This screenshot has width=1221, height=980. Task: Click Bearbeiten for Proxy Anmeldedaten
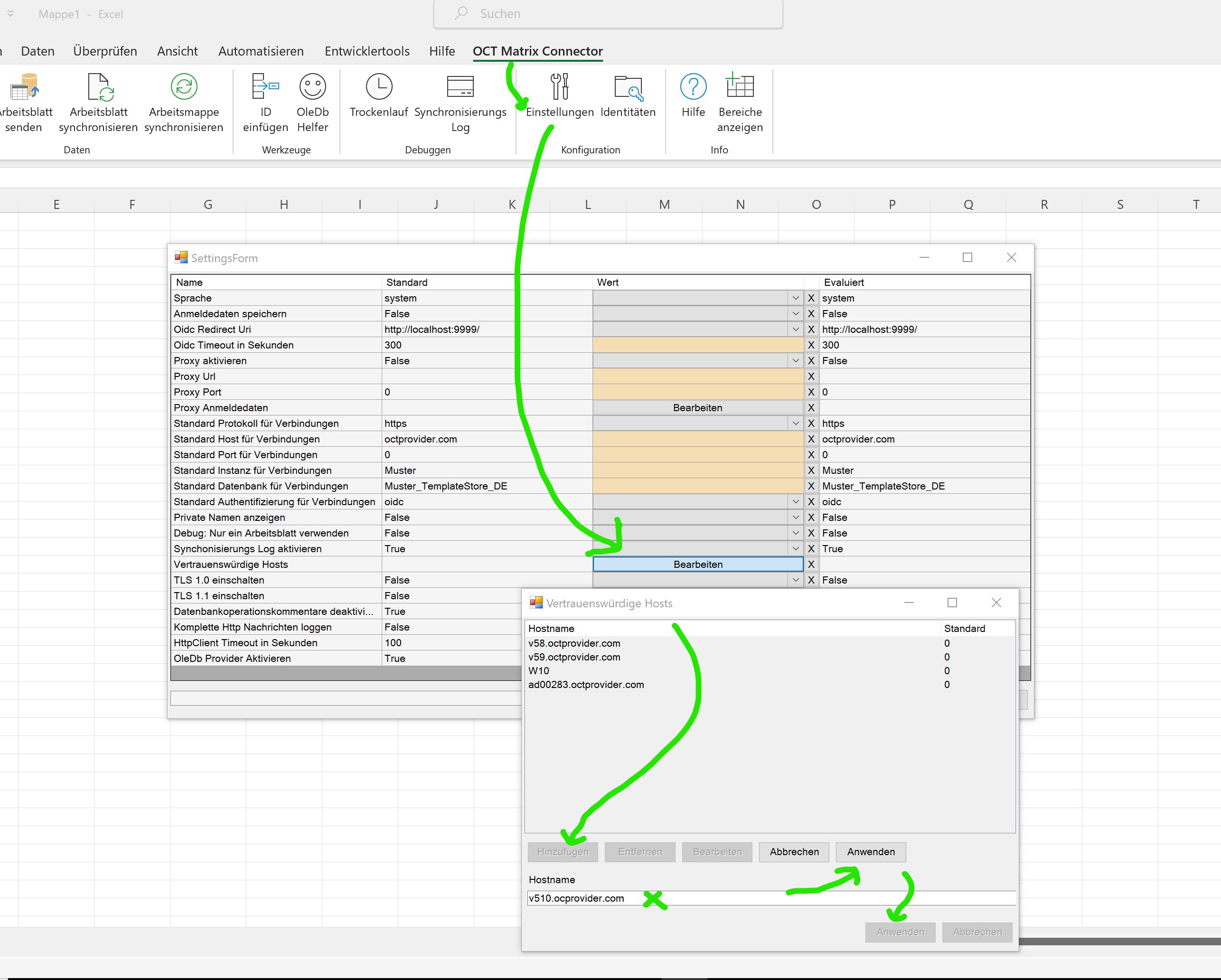click(697, 408)
